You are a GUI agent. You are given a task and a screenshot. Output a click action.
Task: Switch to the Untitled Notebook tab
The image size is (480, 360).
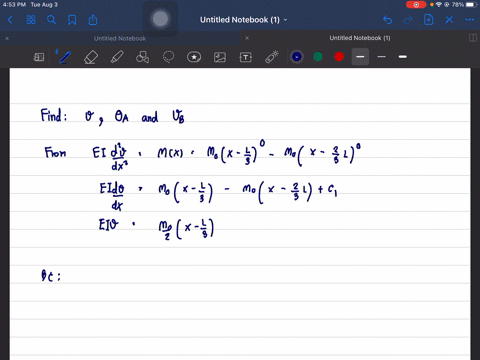pos(120,38)
